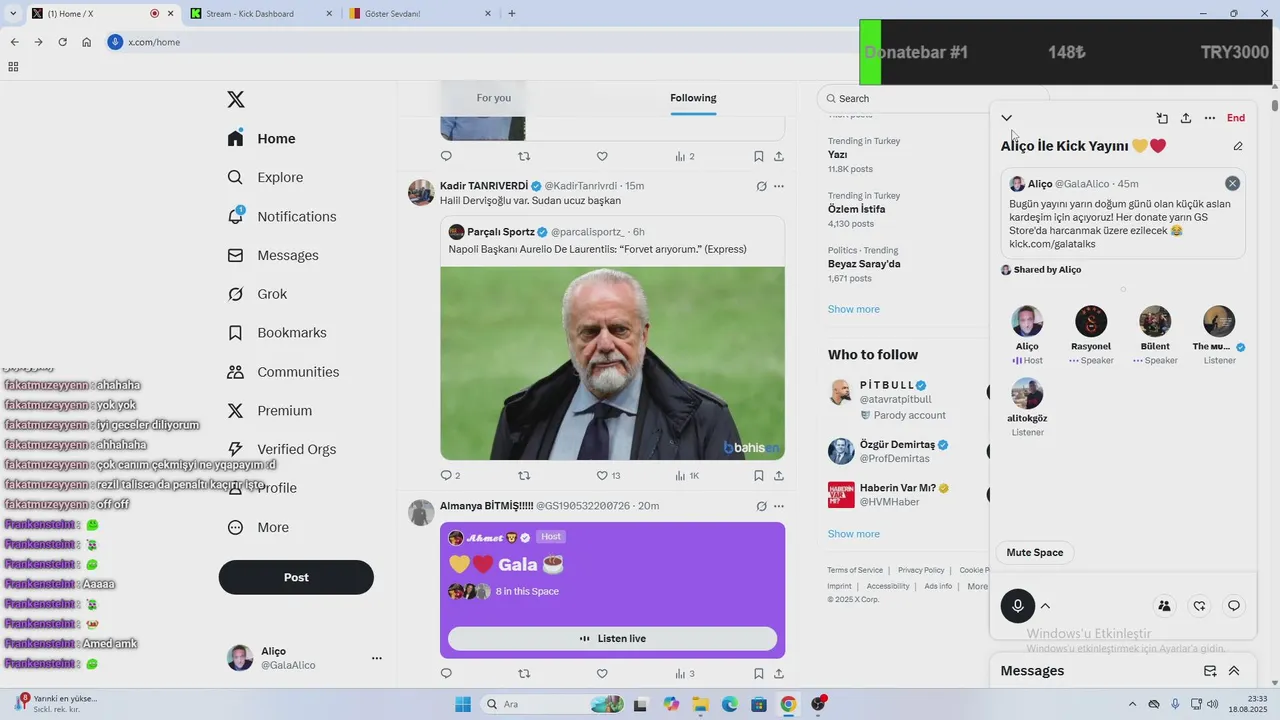Screen dimensions: 1280x720
Task: Open more options on Almanya BİTMİŞ post
Action: 779,506
